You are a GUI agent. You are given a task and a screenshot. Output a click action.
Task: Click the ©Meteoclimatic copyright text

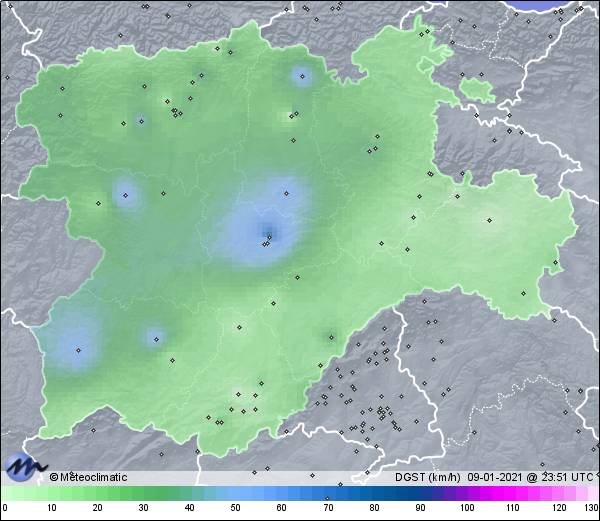tap(88, 477)
